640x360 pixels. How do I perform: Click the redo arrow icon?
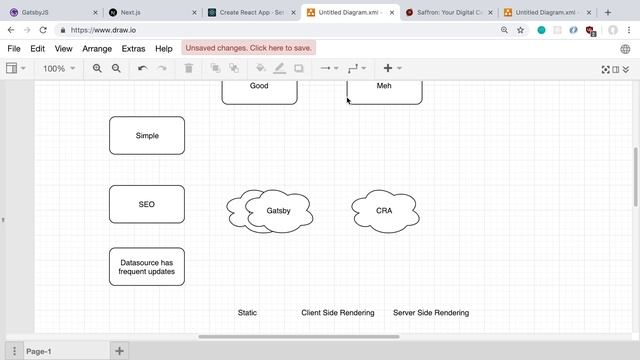click(x=162, y=68)
